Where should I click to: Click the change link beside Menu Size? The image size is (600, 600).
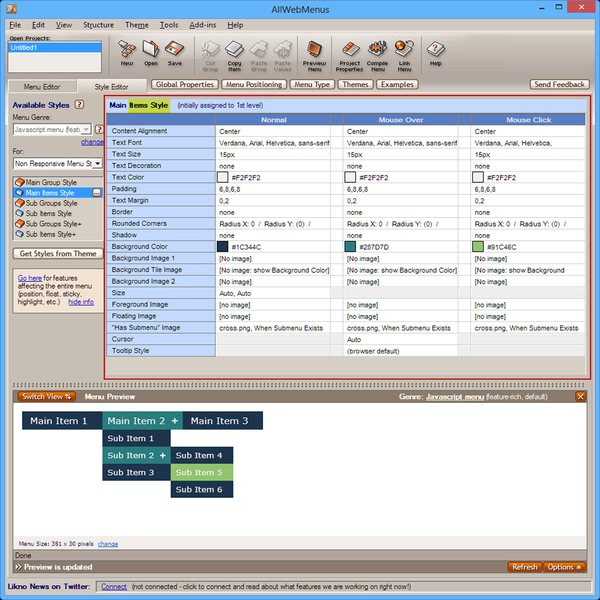(108, 544)
